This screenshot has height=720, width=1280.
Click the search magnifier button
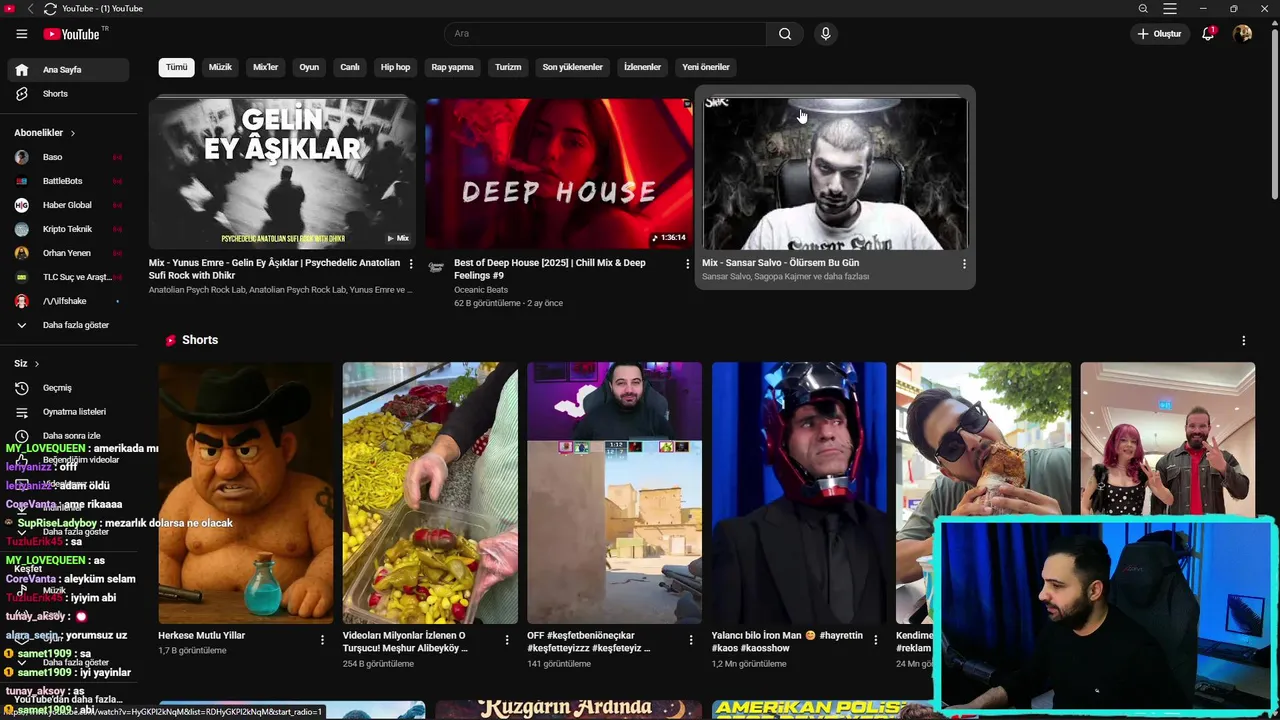785,34
